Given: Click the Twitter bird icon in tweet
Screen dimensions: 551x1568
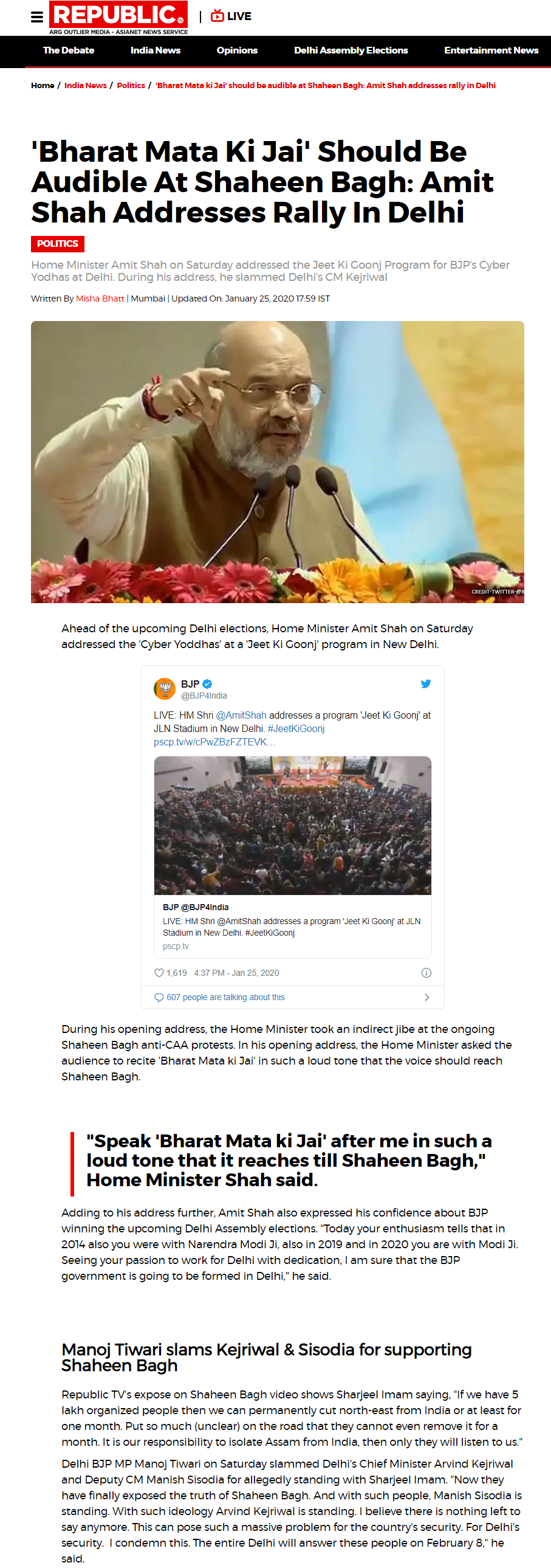Looking at the screenshot, I should pos(426,683).
